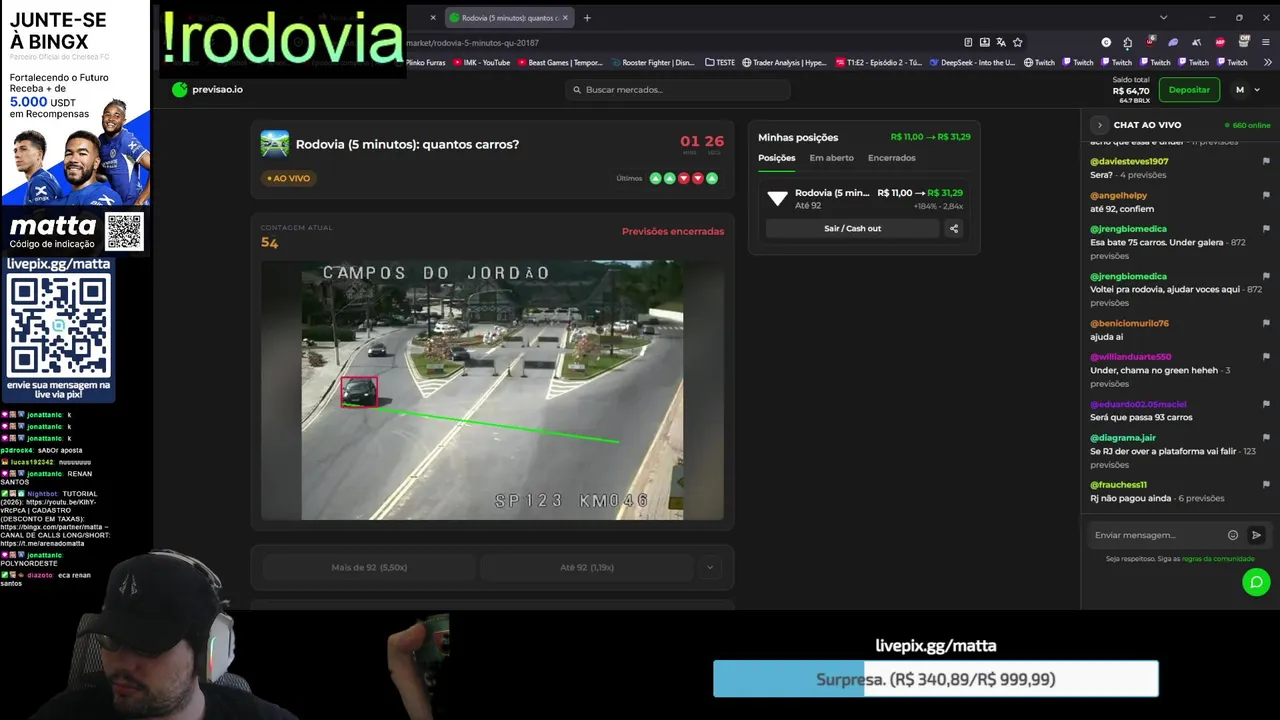The height and width of the screenshot is (720, 1280).
Task: Toggle the reader view icon
Action: [968, 42]
